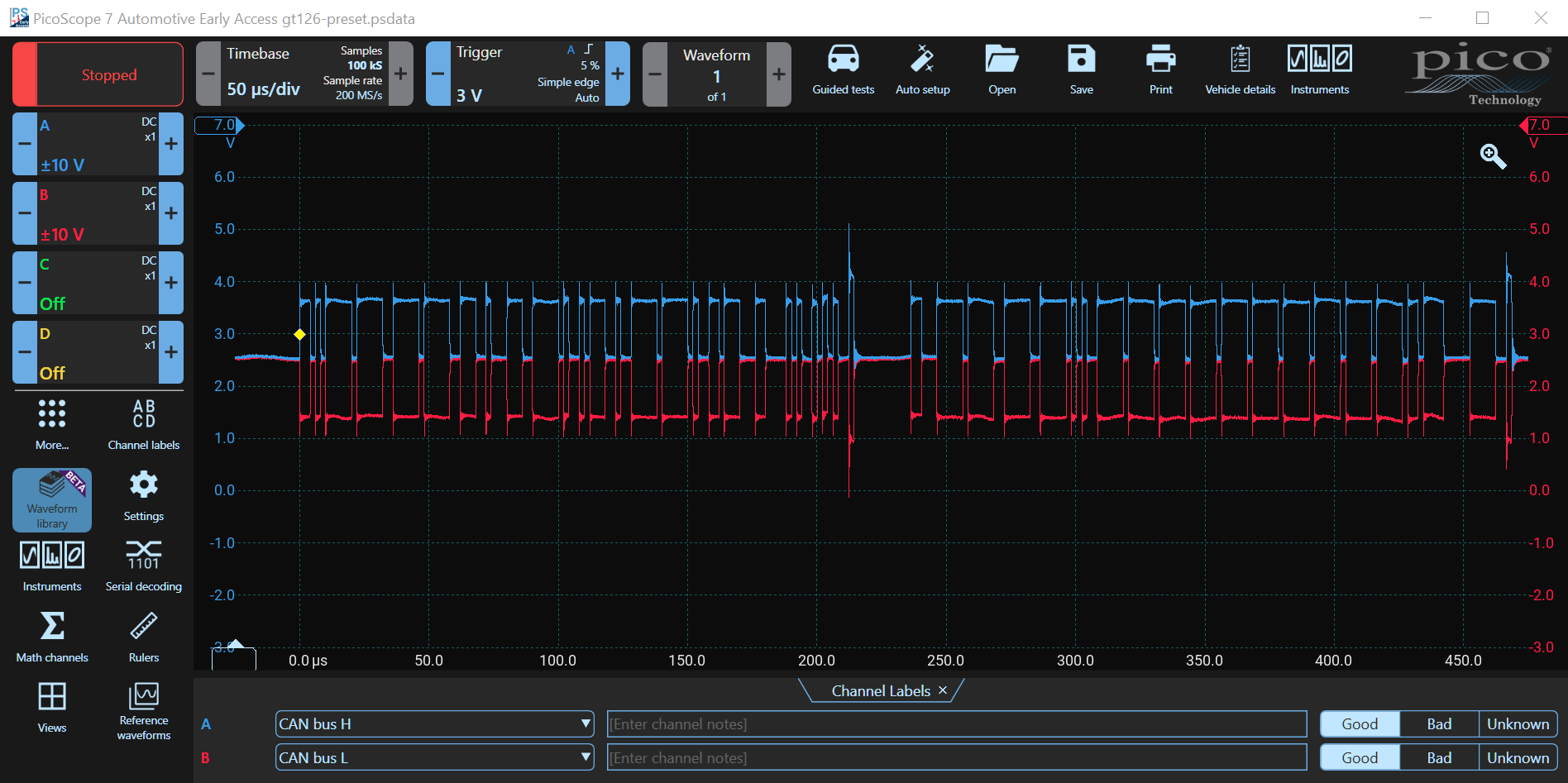Close the Channel Labels tab

click(943, 690)
